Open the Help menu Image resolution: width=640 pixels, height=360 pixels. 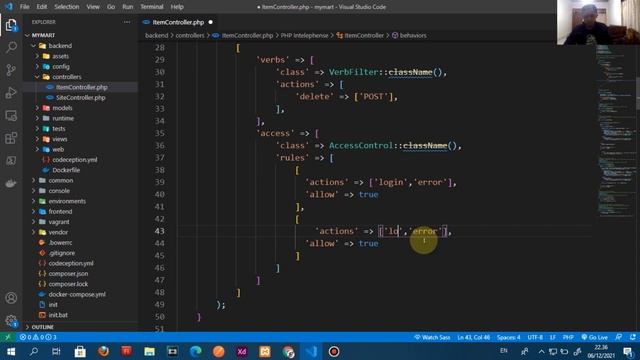tap(177, 7)
